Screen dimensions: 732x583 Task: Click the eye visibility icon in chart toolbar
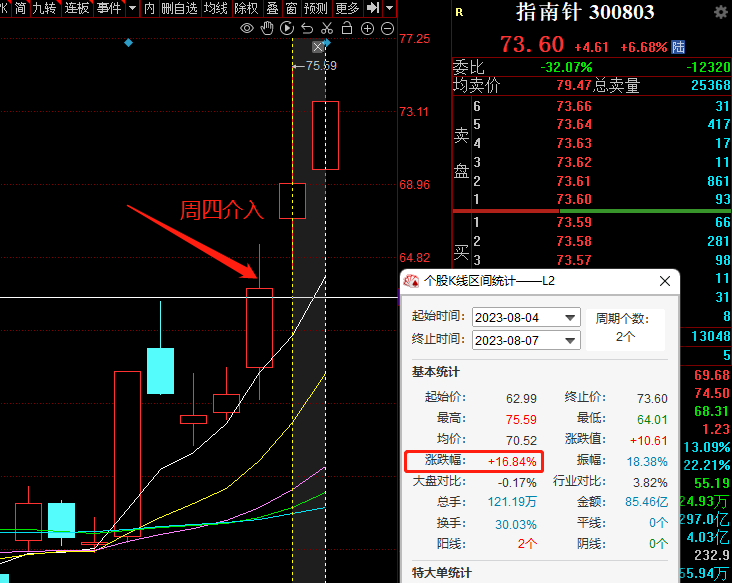[x=247, y=28]
